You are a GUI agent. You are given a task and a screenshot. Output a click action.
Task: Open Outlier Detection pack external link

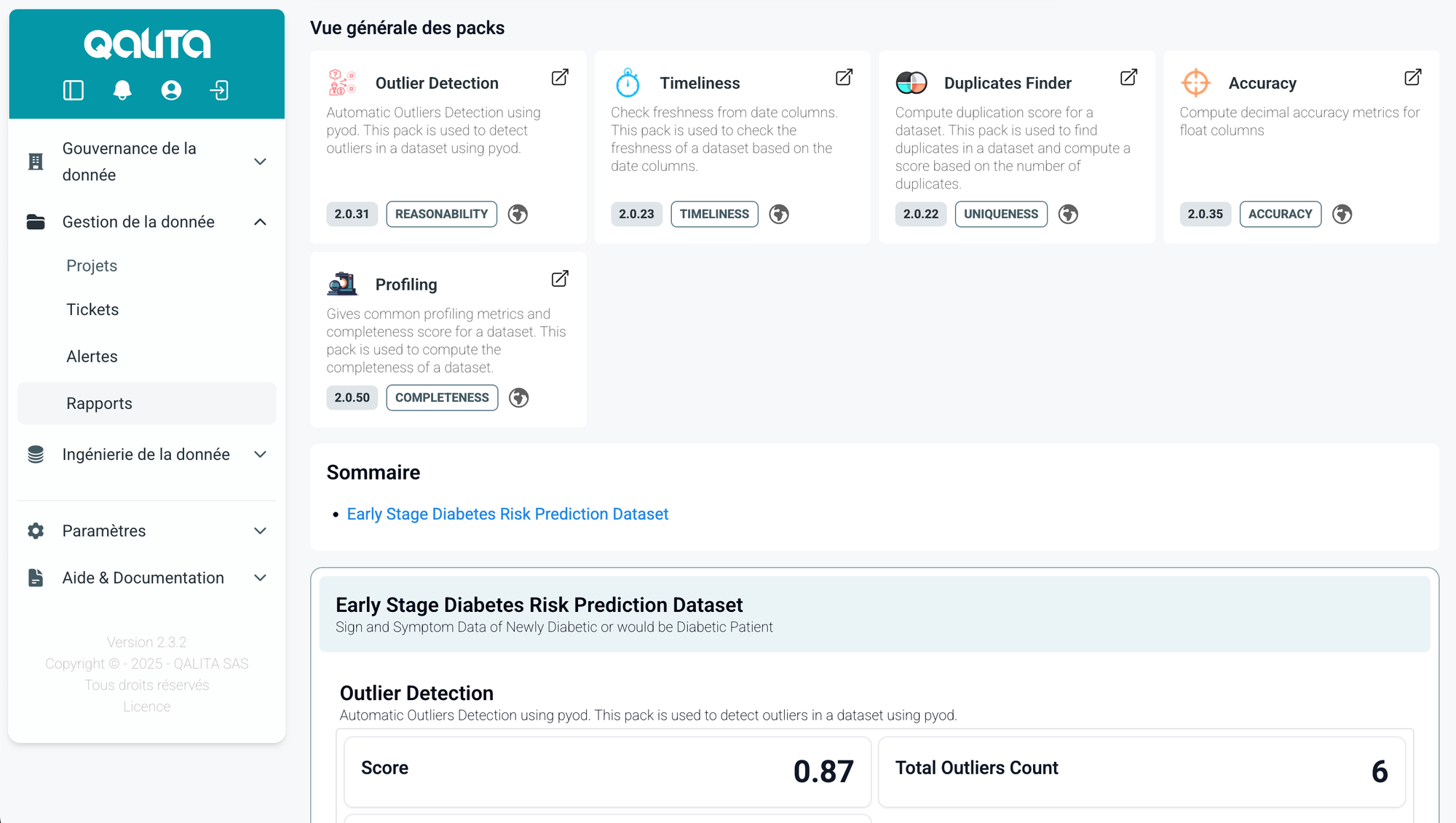[560, 78]
